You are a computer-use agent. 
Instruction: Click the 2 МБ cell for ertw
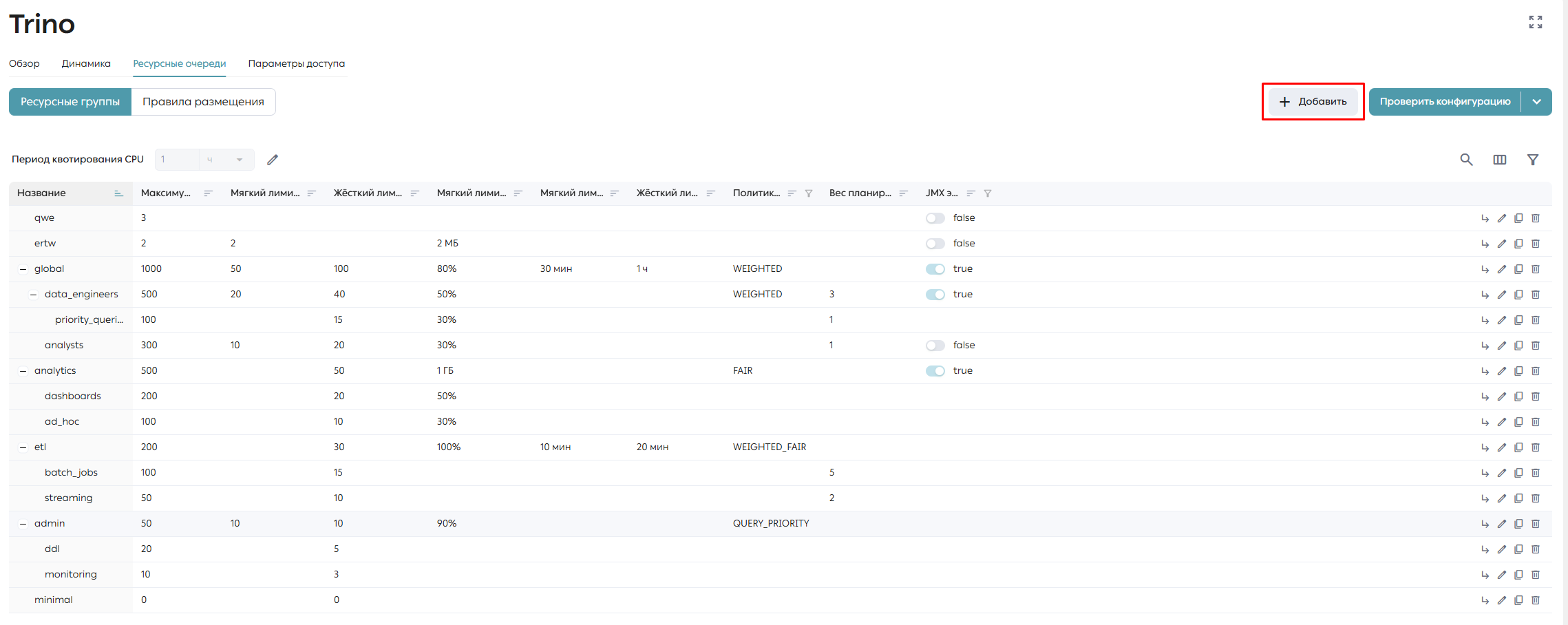click(447, 244)
